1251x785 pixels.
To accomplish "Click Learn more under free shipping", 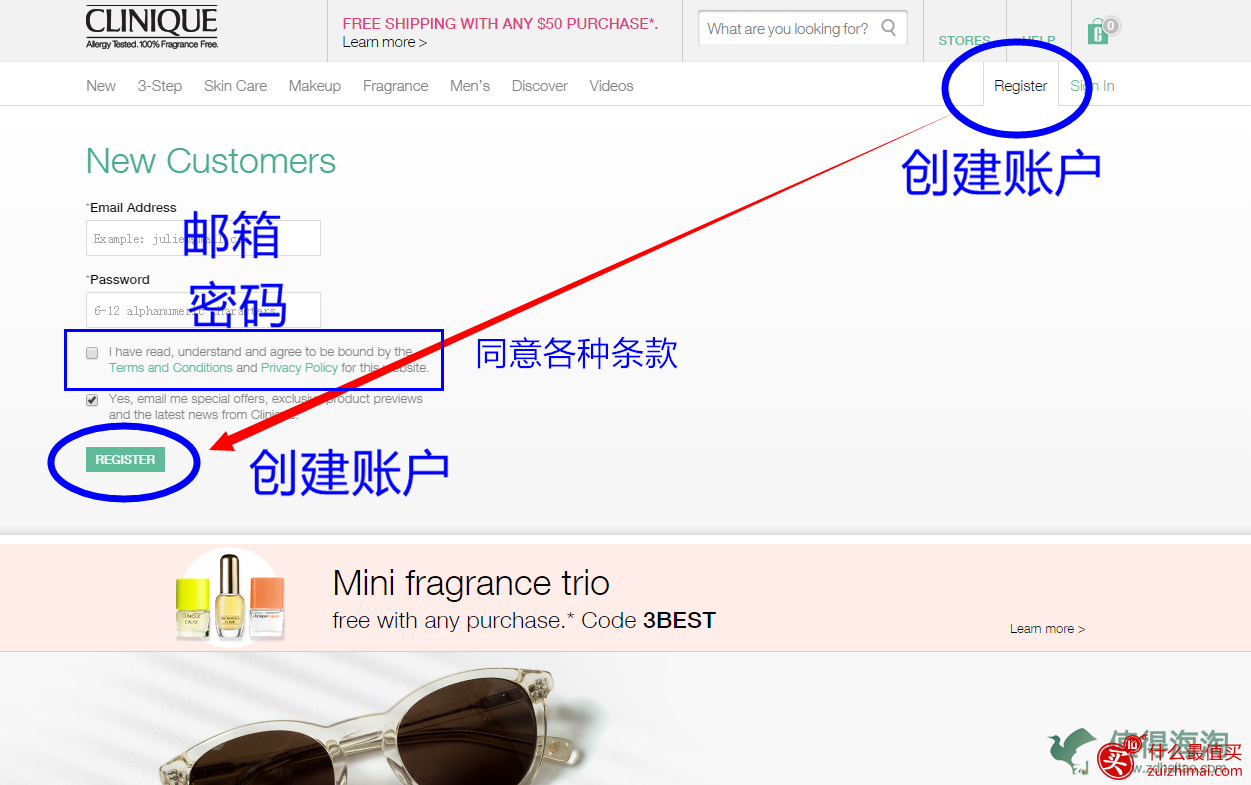I will [384, 42].
